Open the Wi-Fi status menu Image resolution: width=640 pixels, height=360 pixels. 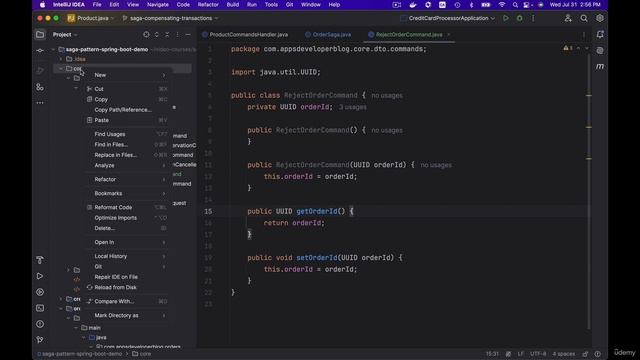click(x=502, y=5)
